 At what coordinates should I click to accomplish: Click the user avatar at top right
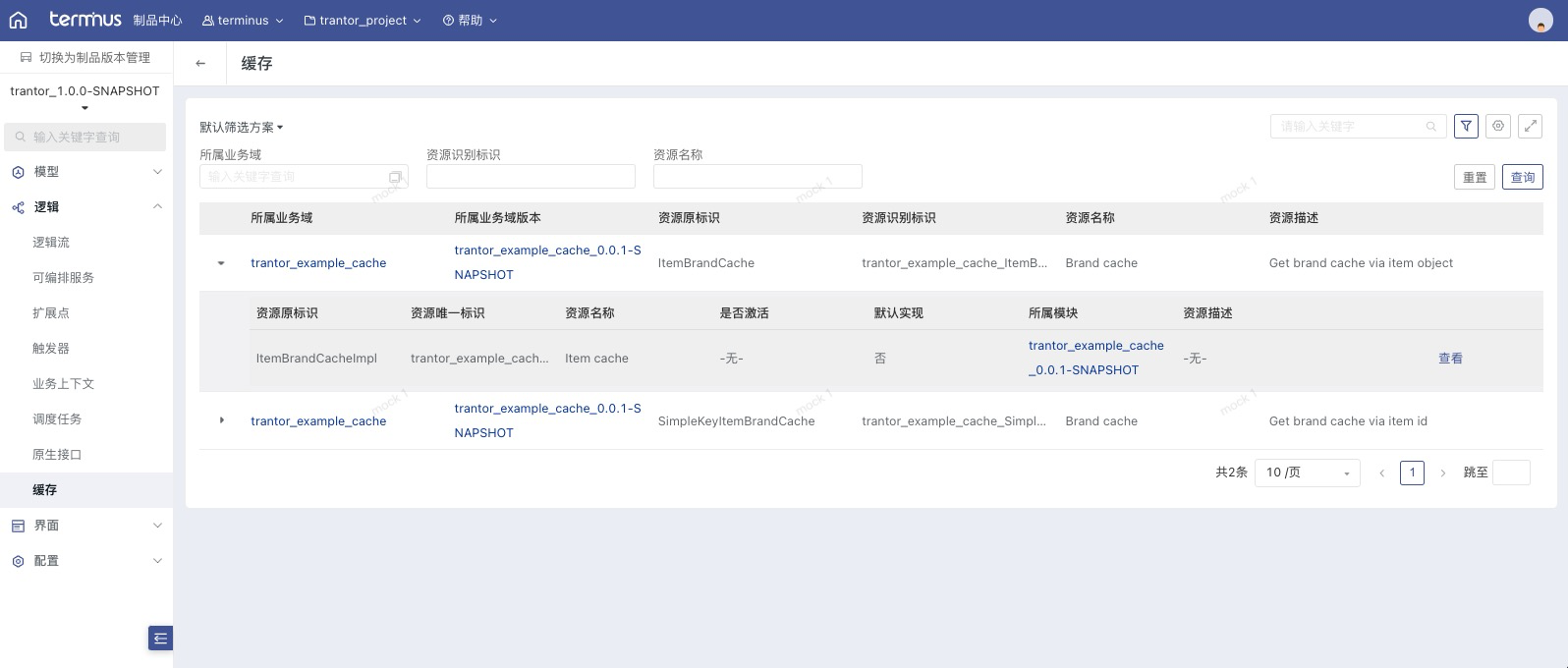point(1540,20)
